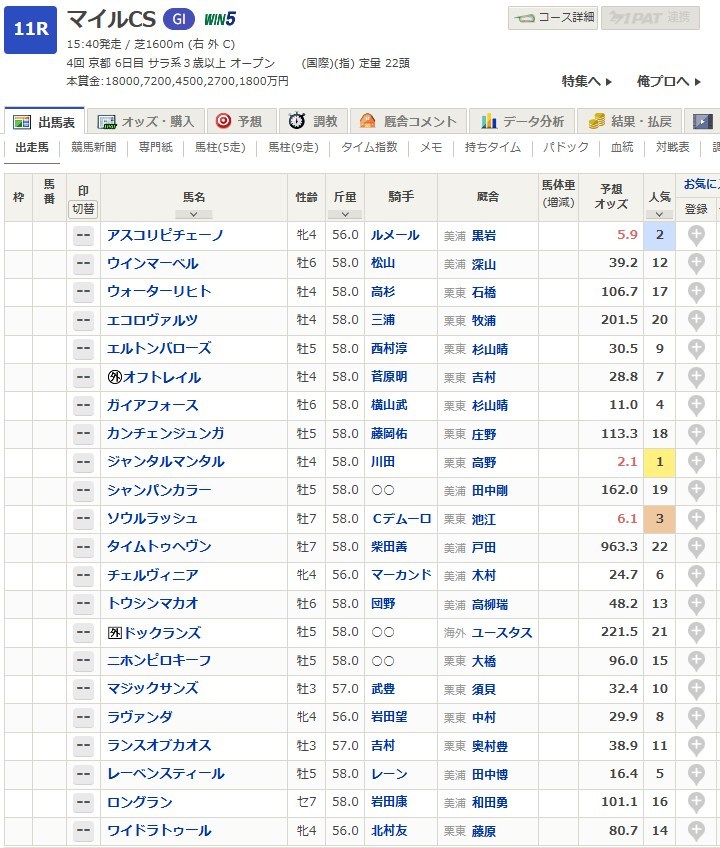Click the video icon tab at far right
Viewport: 720px width, 848px height.
click(704, 121)
